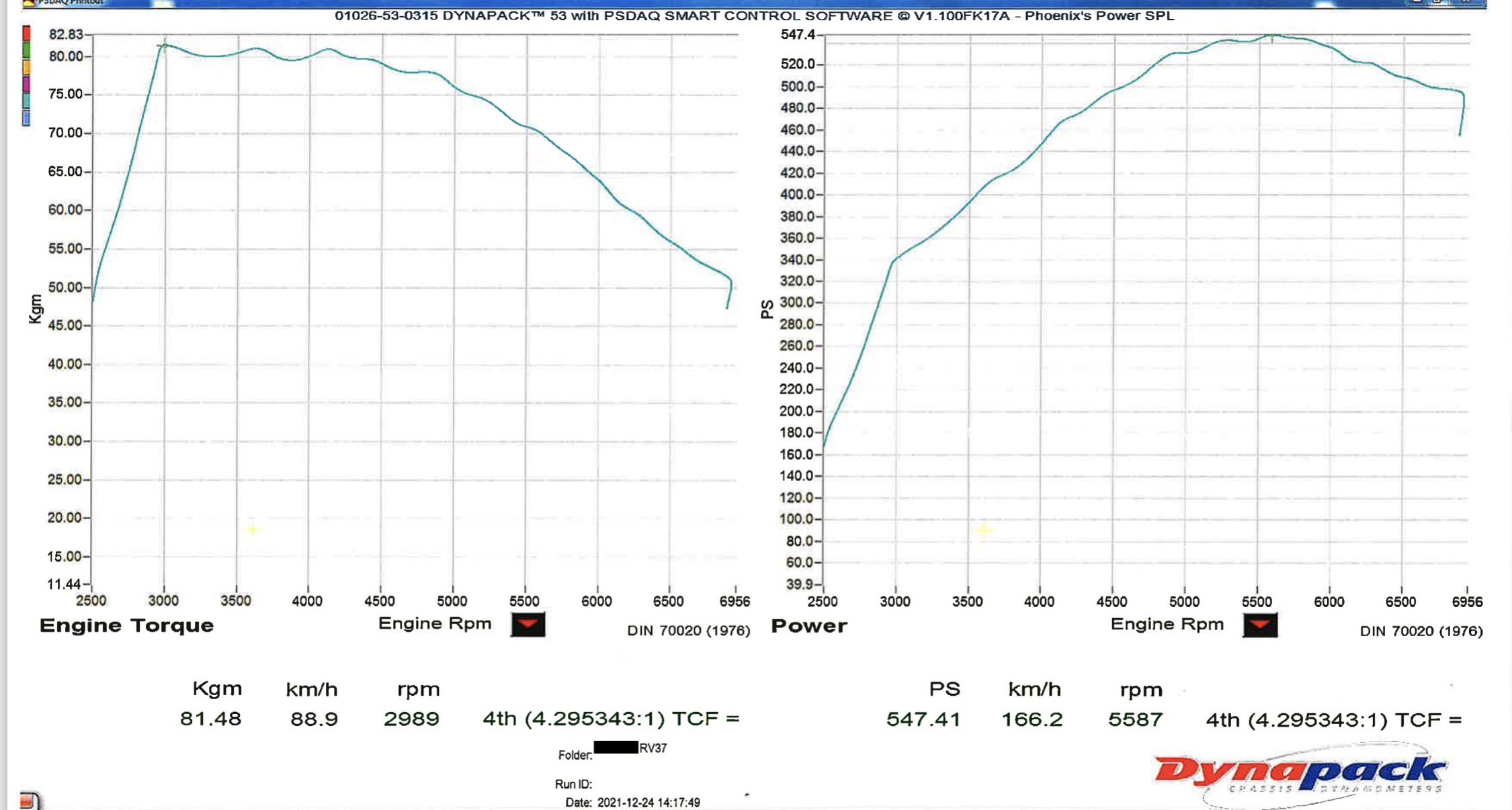Screen dimensions: 1512x810
Task: Click the folder name "RV37"
Action: pyautogui.click(x=653, y=748)
